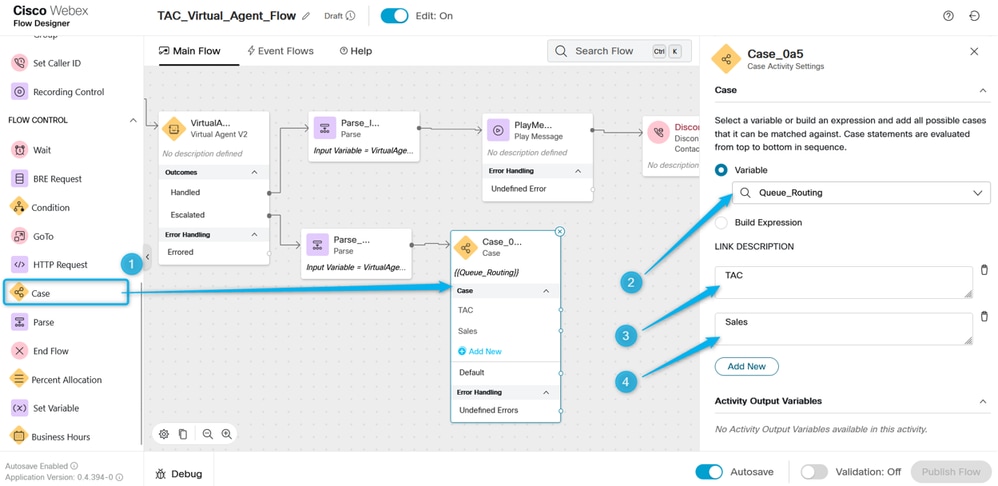The image size is (998, 486).
Task: Select the Wait activity icon
Action: coord(19,150)
